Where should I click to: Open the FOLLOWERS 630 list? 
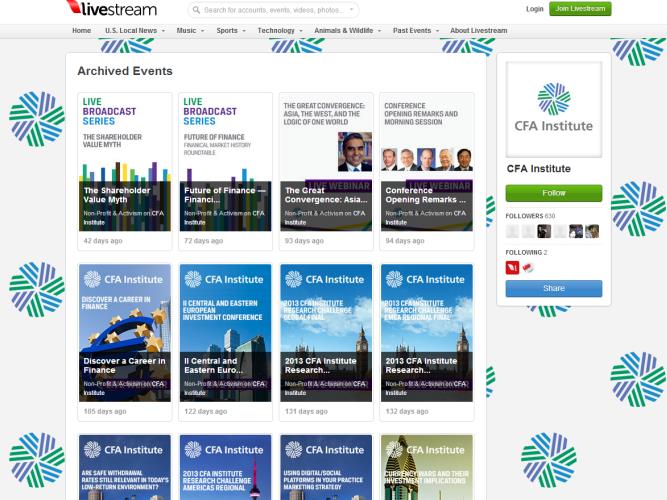pyautogui.click(x=530, y=216)
